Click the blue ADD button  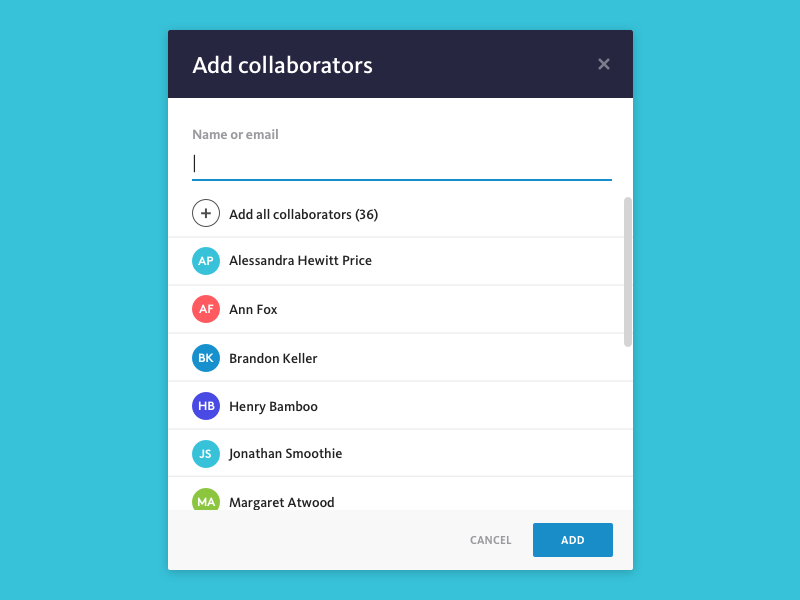(x=572, y=540)
